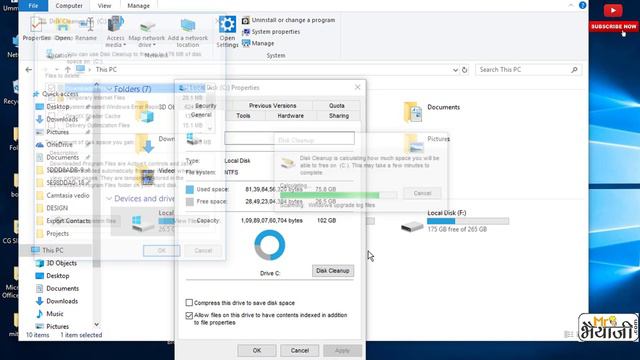Viewport: 640px width, 360px height.
Task: Select Documents under This PC
Action: click(x=57, y=288)
